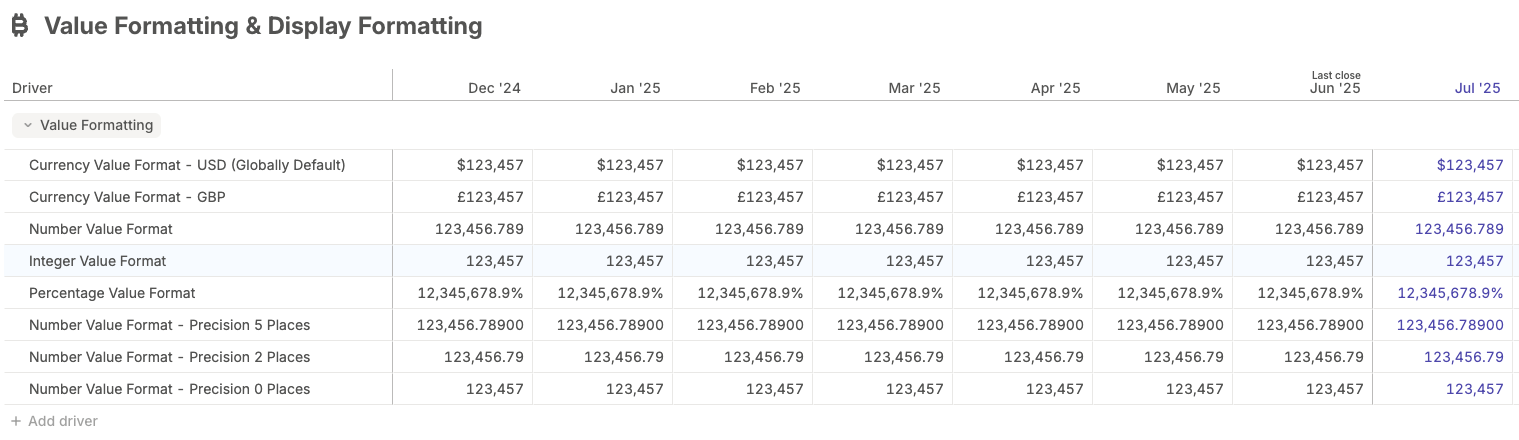Click the Feb '25 Number Value Format cell
The width and height of the screenshot is (1519, 440).
coord(759,229)
